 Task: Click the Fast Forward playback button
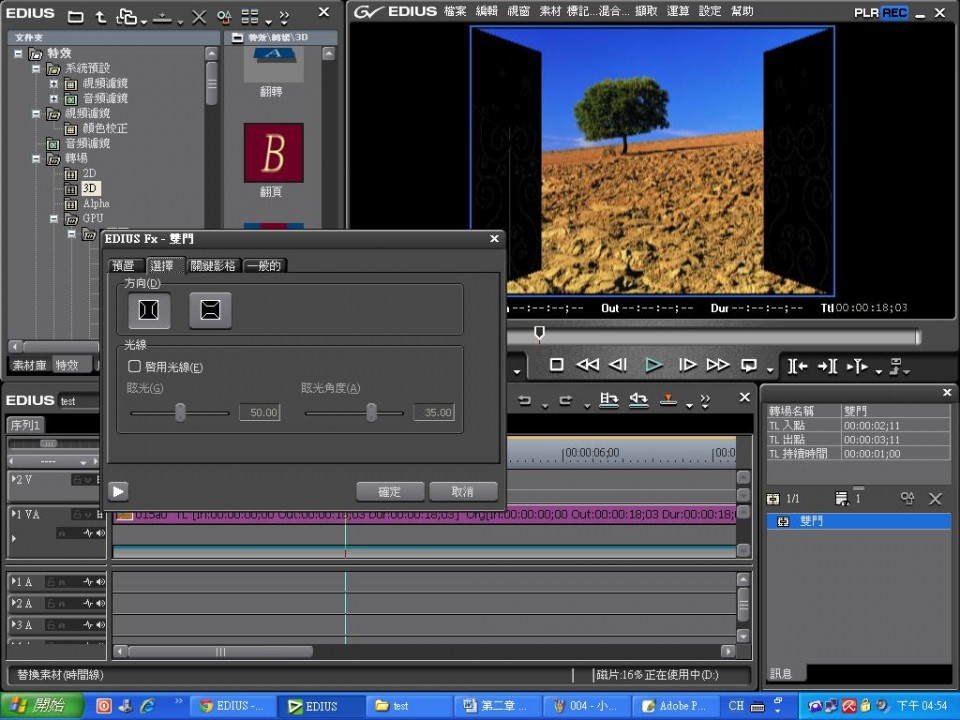(x=718, y=365)
